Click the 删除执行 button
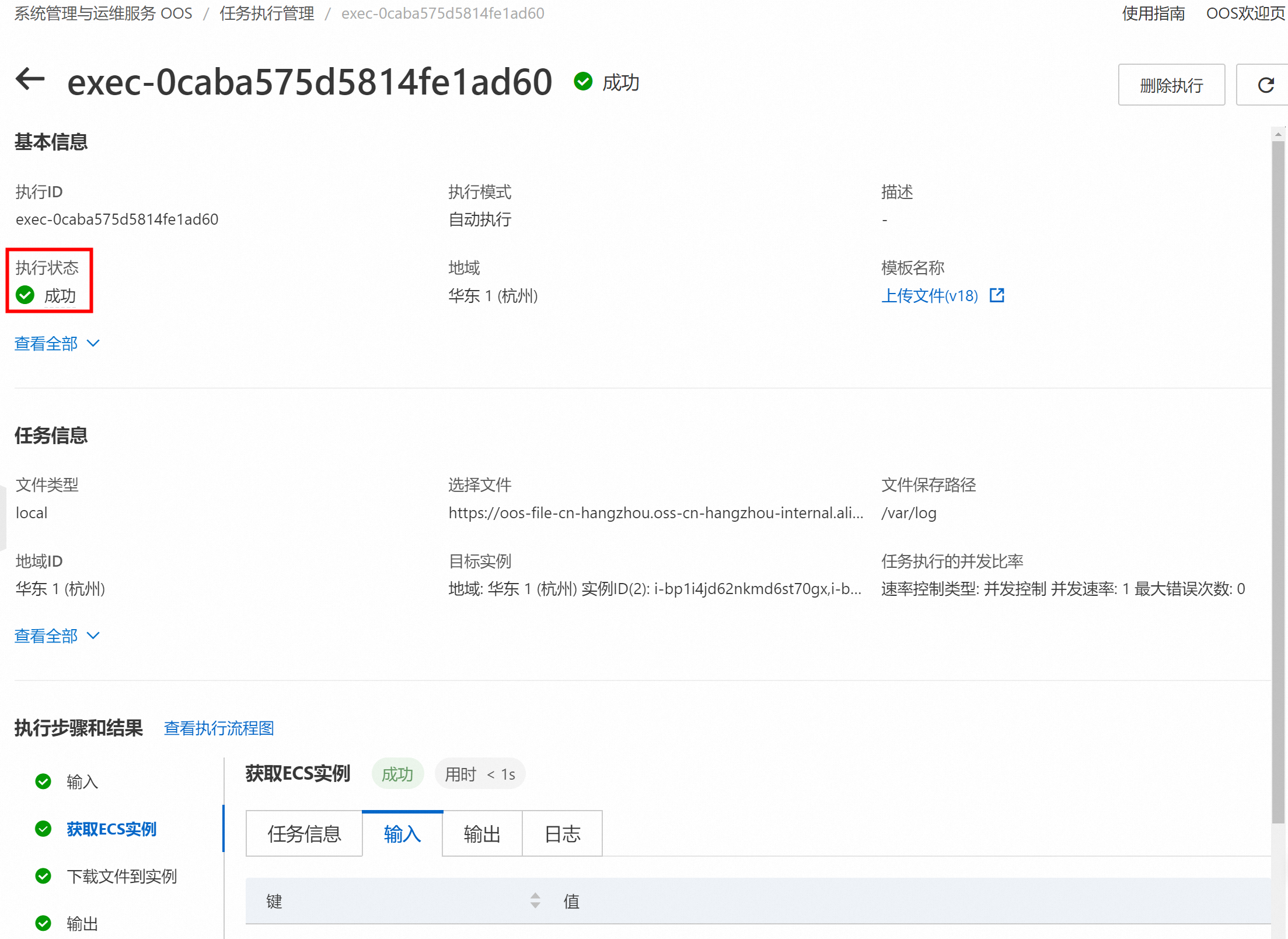The width and height of the screenshot is (1288, 939). pyautogui.click(x=1171, y=85)
